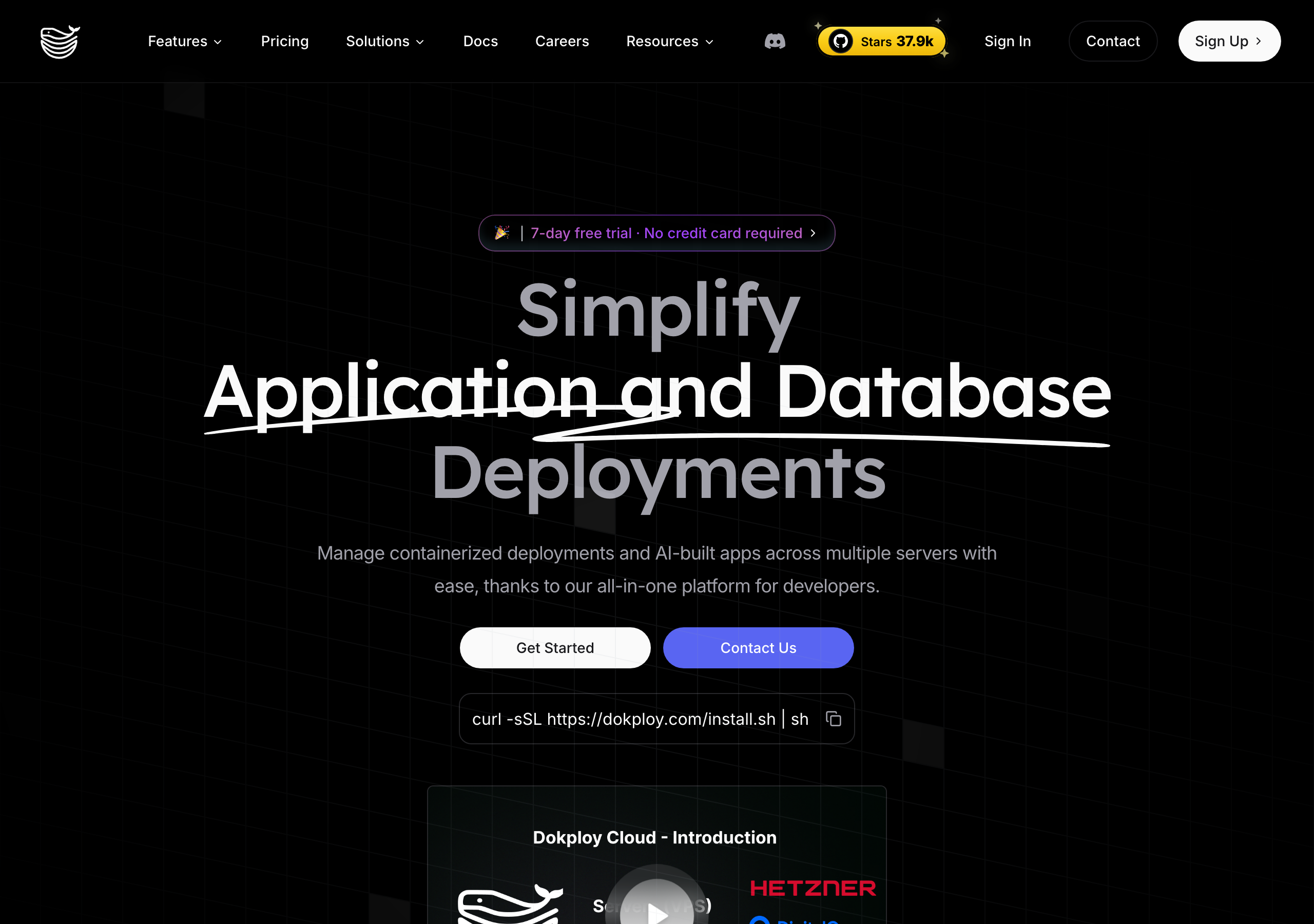This screenshot has height=924, width=1314.
Task: Go to the Pricing page
Action: [284, 41]
